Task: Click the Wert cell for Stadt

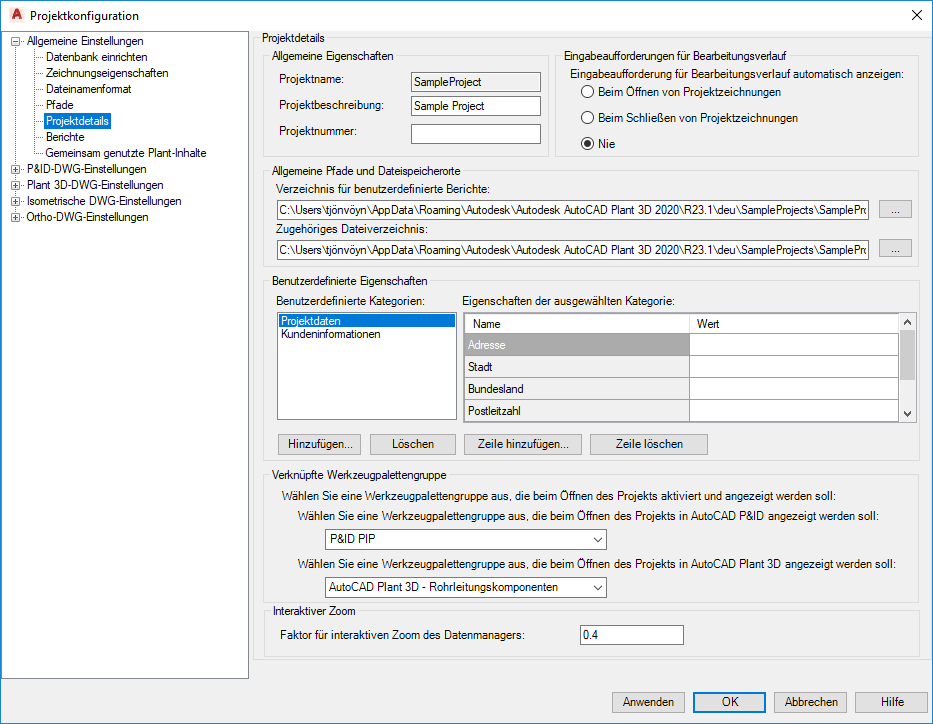Action: pyautogui.click(x=794, y=367)
